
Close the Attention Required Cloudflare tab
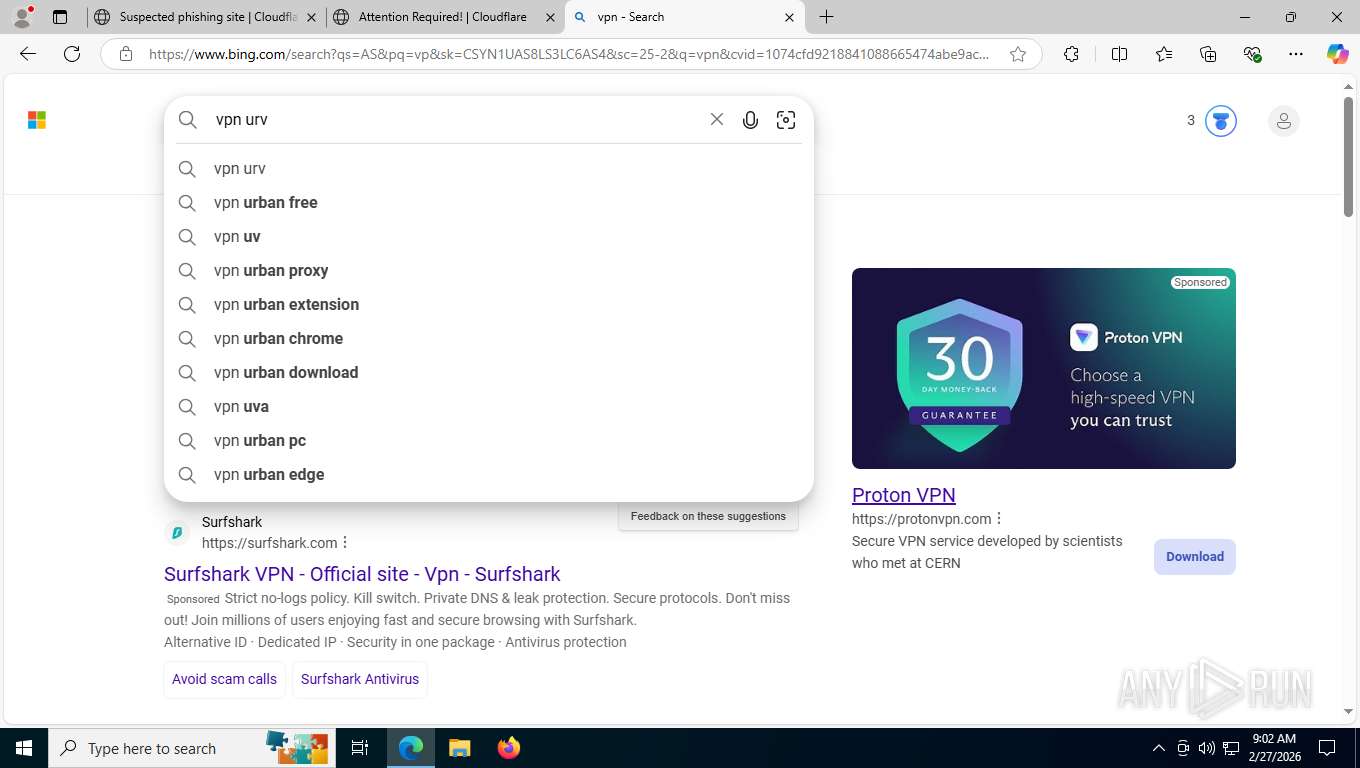(x=550, y=17)
